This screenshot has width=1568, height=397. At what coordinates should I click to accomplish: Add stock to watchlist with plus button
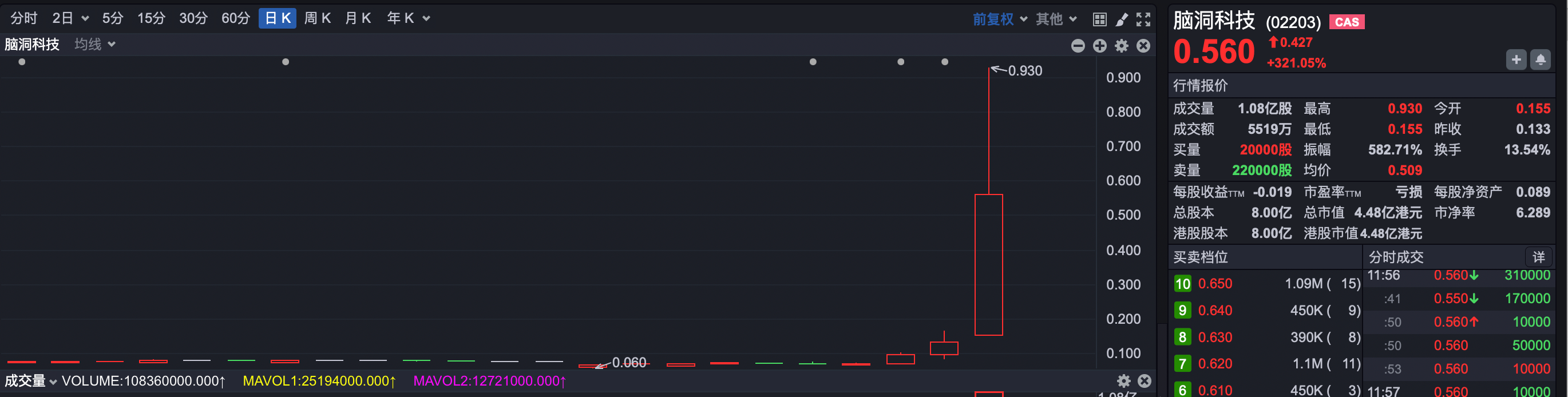click(1516, 59)
